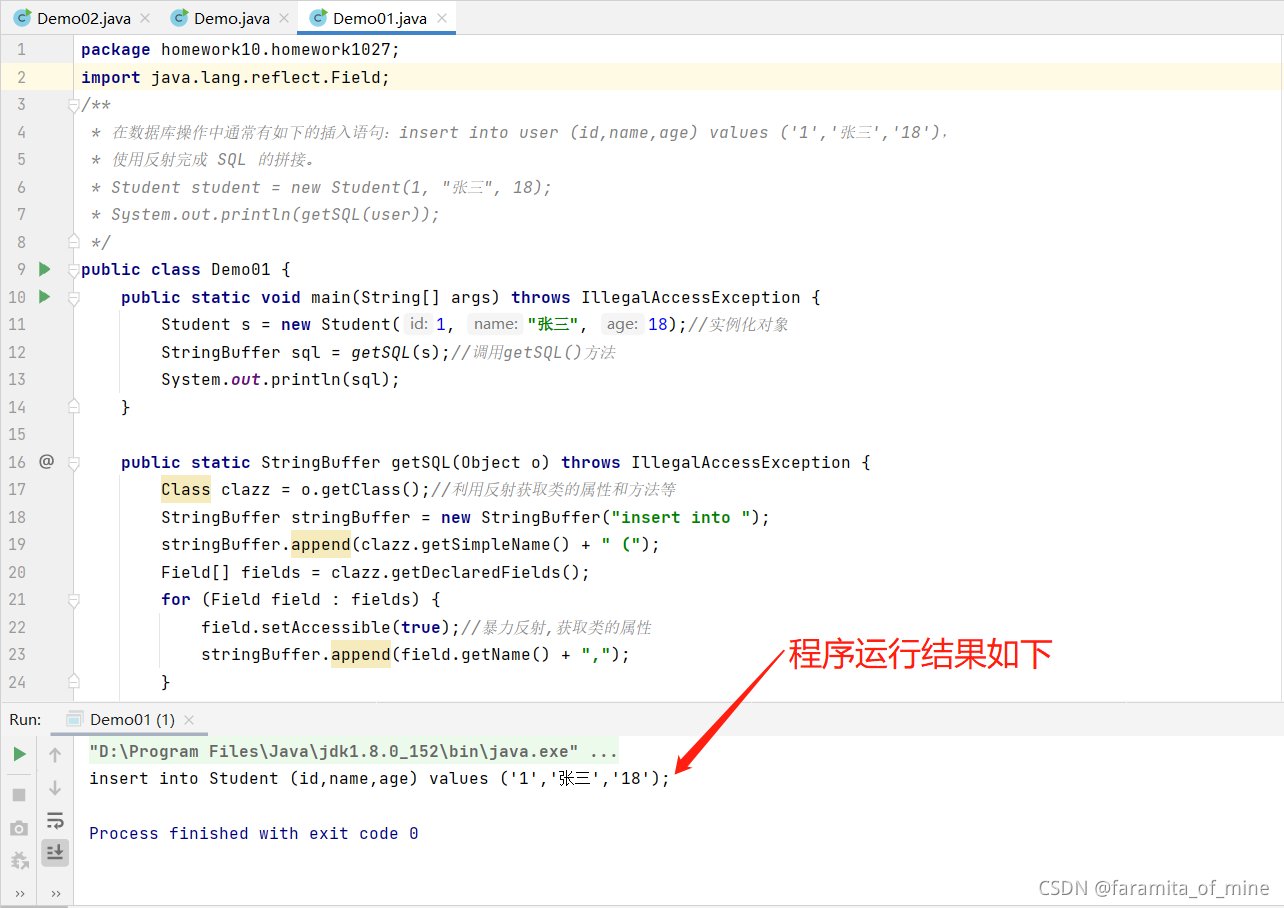This screenshot has height=908, width=1284.
Task: Click the @ gutter annotation on line 16
Action: (46, 462)
